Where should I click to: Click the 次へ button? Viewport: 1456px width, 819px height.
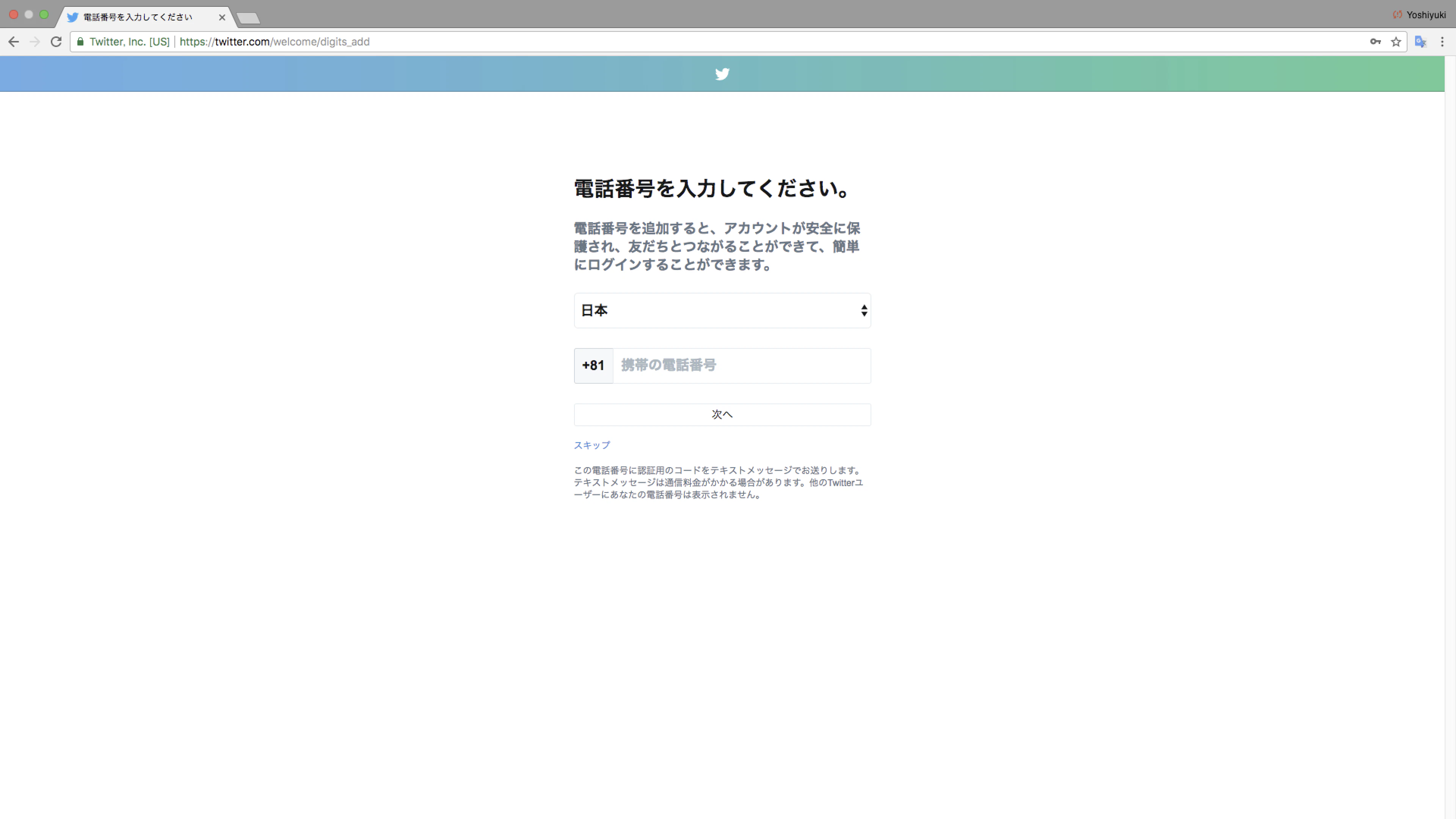point(722,414)
